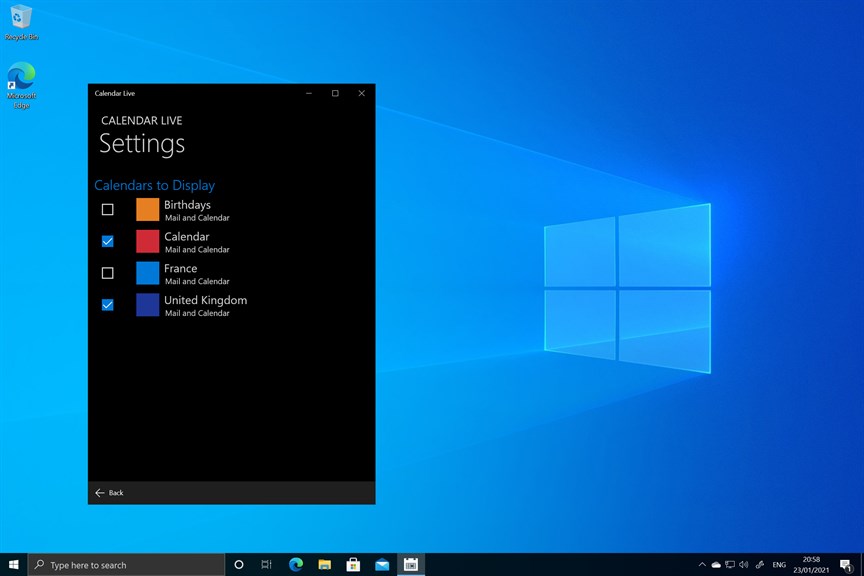Open the Start menu
The width and height of the screenshot is (864, 576).
[x=15, y=564]
